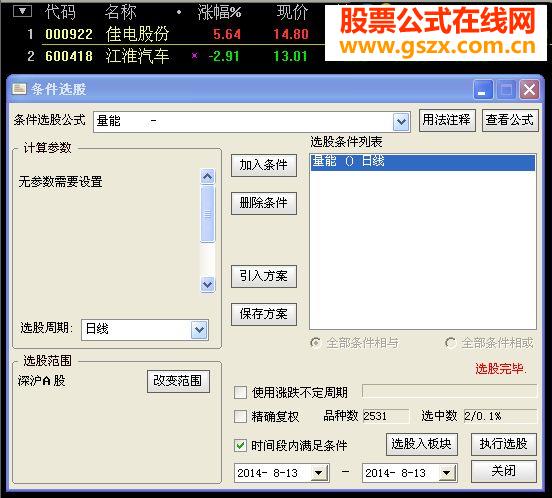The image size is (552, 498).
Task: Click the www.gszx.com.cn link
Action: click(437, 46)
